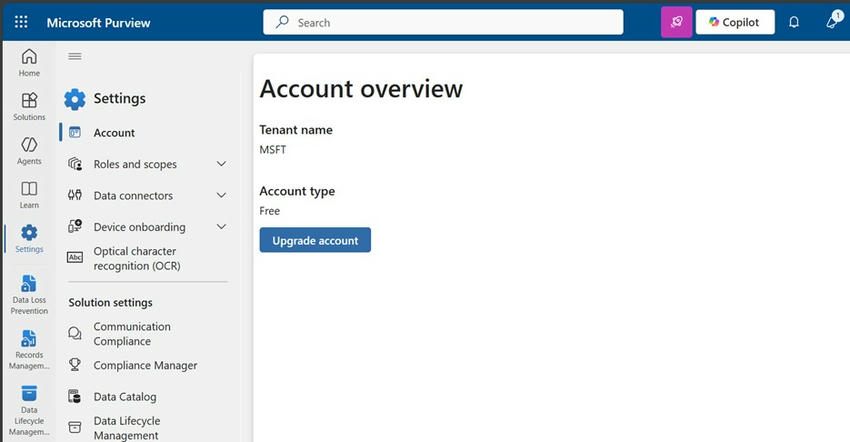The image size is (850, 442).
Task: Click the Account item icon
Action: 75,132
